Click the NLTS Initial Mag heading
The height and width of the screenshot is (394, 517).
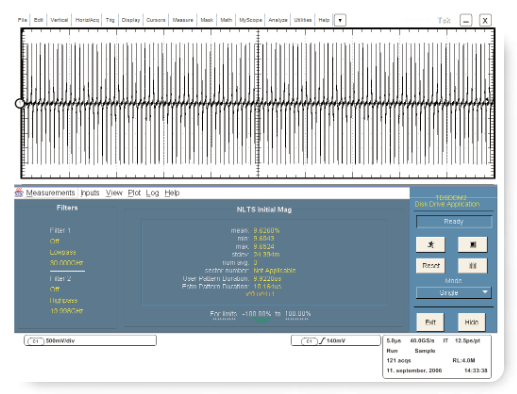coord(264,210)
